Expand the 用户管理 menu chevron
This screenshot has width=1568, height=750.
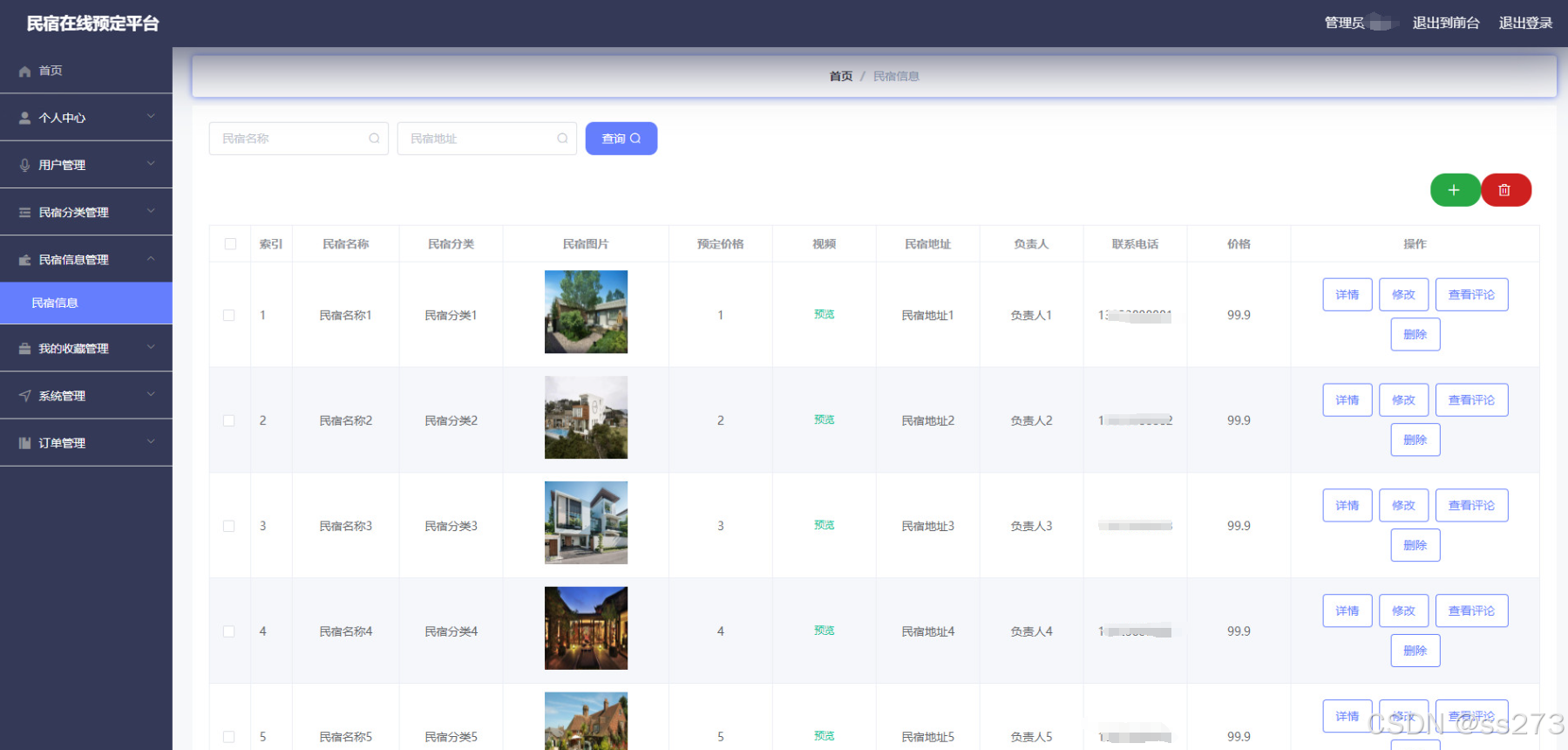click(151, 164)
